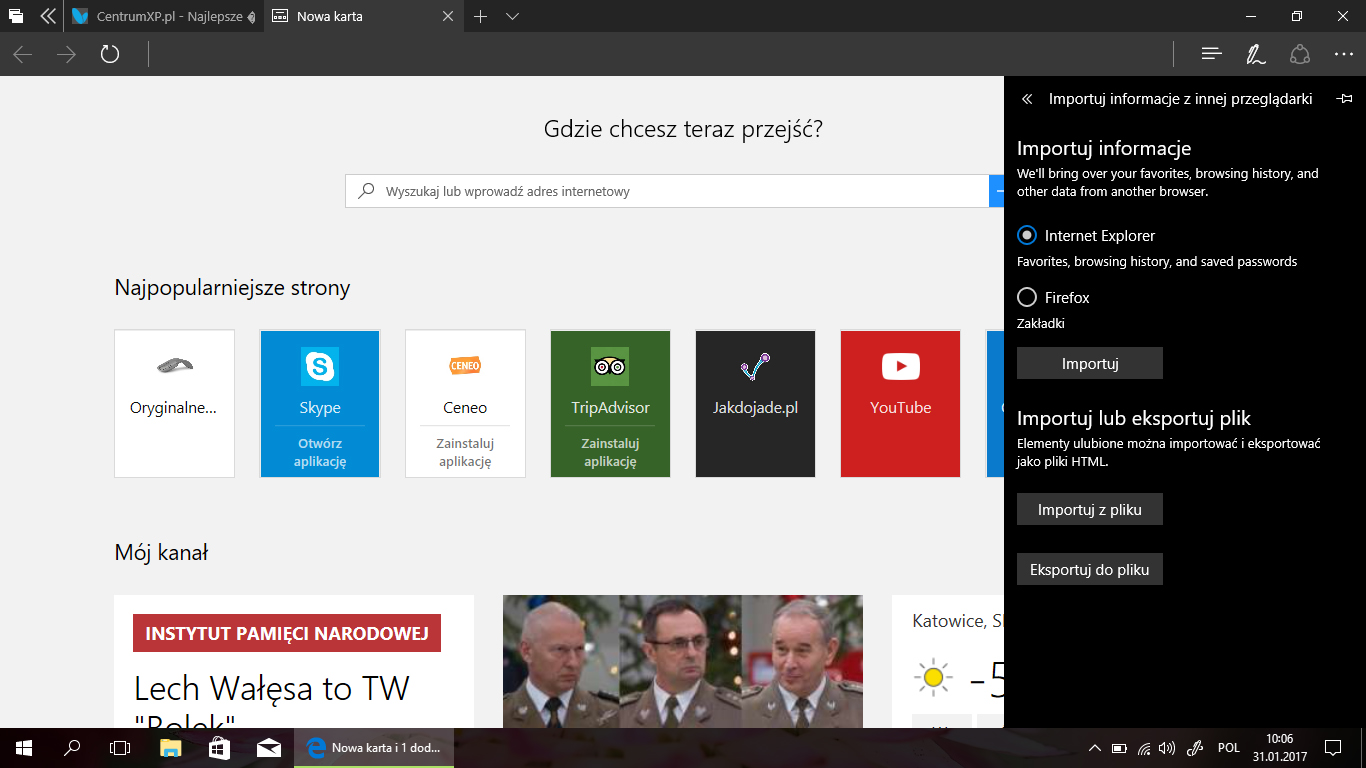Click the Edge taskbar button Nowa karta
This screenshot has height=768, width=1366.
pos(375,747)
